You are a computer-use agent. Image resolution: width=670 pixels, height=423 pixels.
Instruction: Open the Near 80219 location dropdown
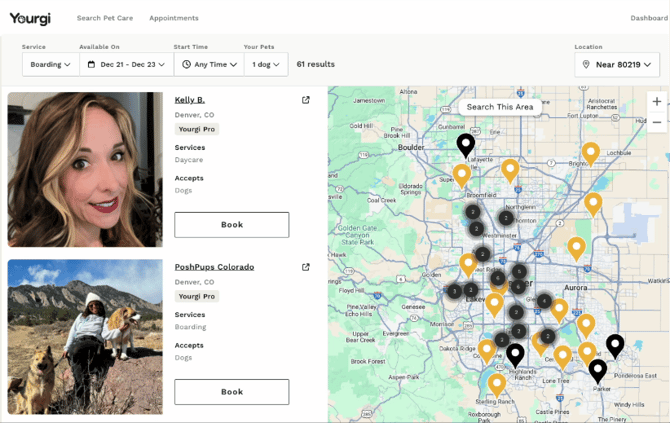(617, 64)
